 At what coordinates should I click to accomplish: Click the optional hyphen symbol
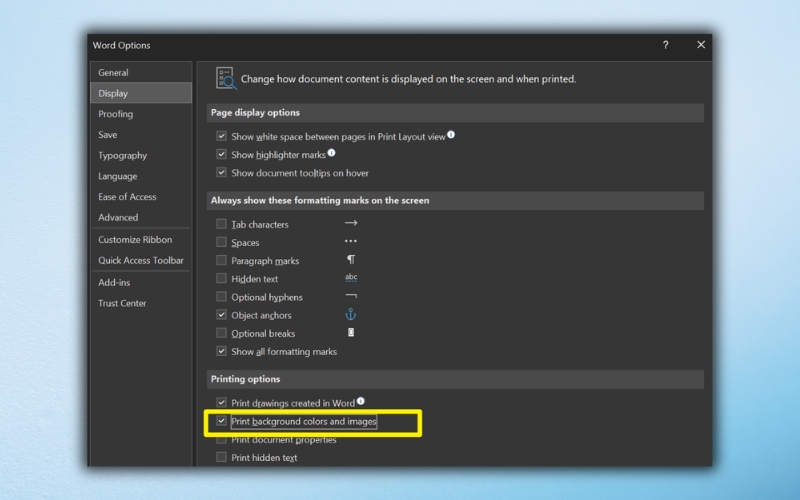[351, 296]
